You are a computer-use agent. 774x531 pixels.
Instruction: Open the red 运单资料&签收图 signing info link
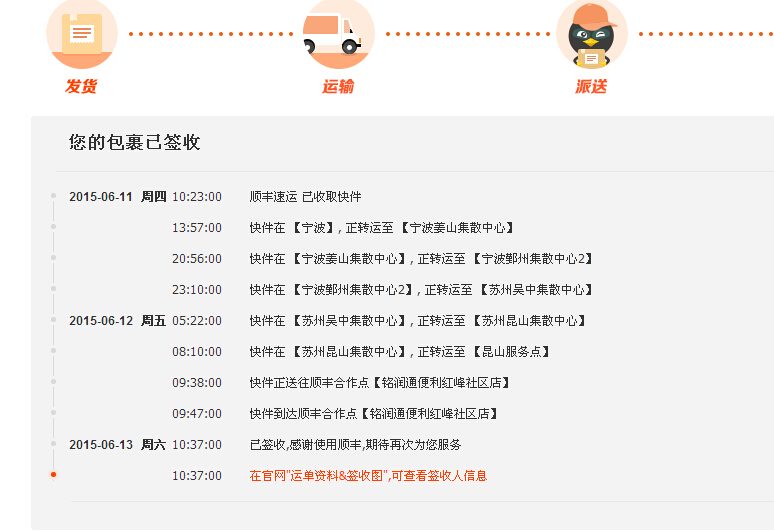coord(368,476)
